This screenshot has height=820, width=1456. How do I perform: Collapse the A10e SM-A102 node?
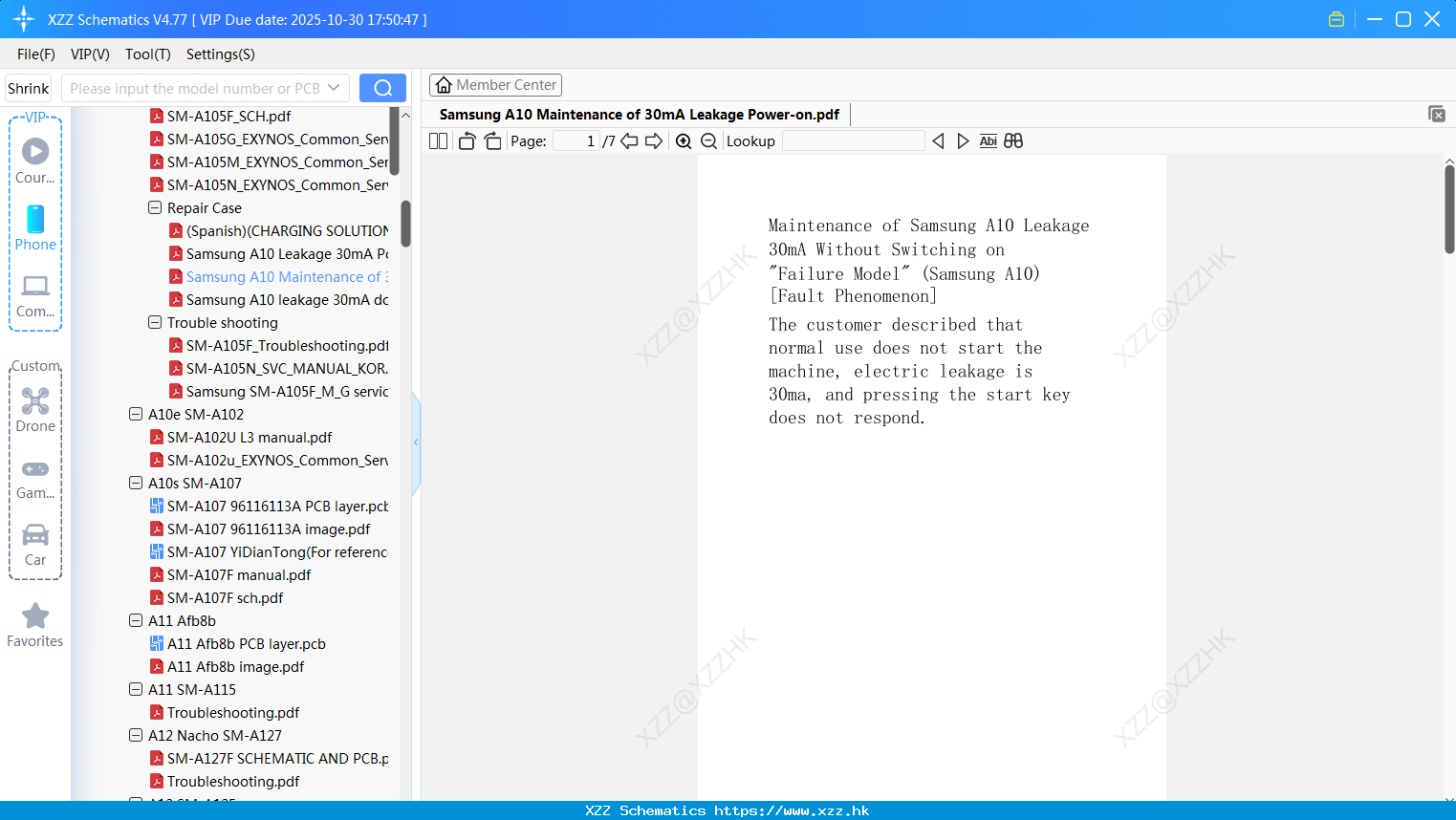pos(136,414)
